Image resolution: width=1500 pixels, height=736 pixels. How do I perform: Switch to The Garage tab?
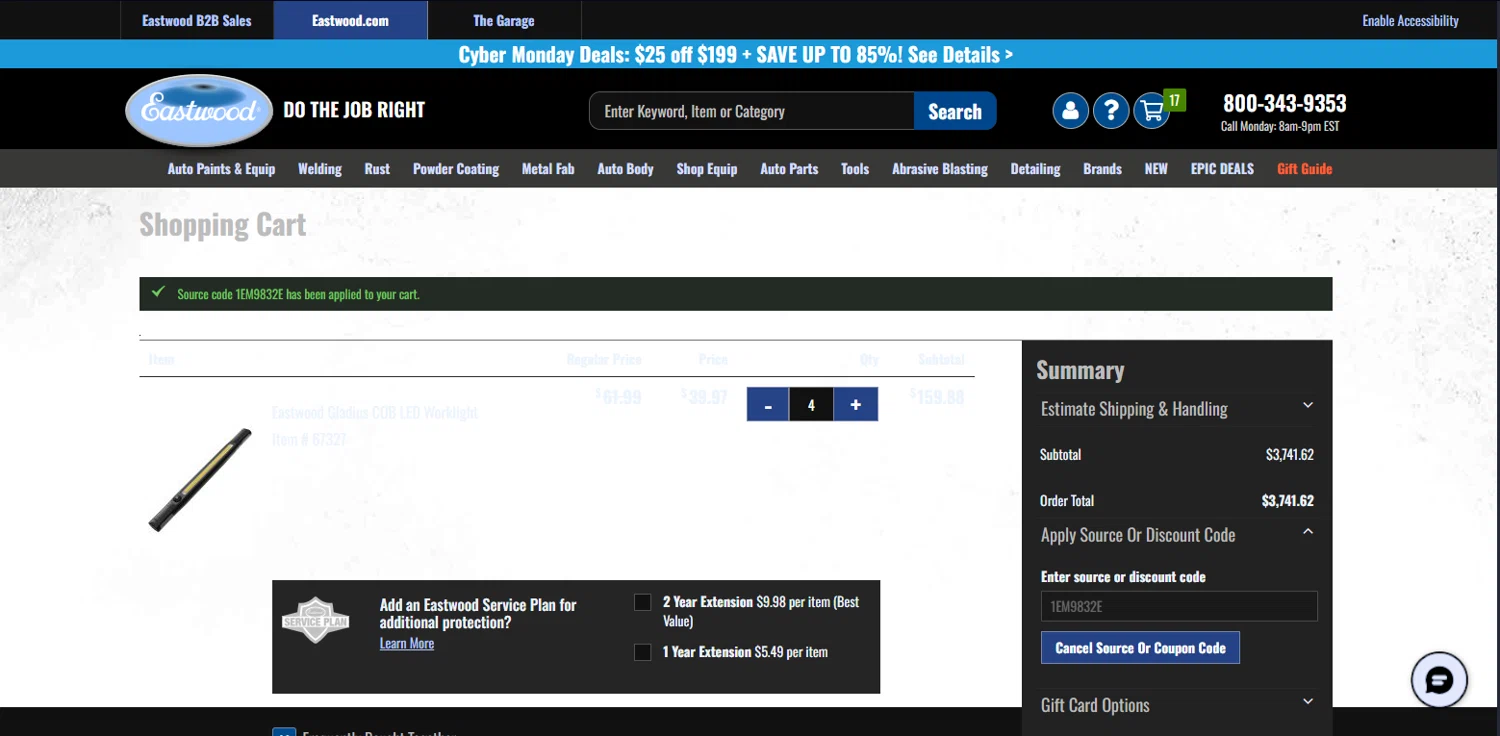point(504,20)
